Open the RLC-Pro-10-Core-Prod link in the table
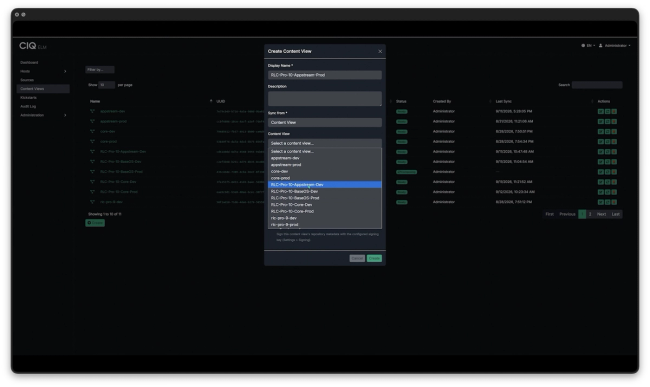This screenshot has width=650, height=387. [119, 192]
